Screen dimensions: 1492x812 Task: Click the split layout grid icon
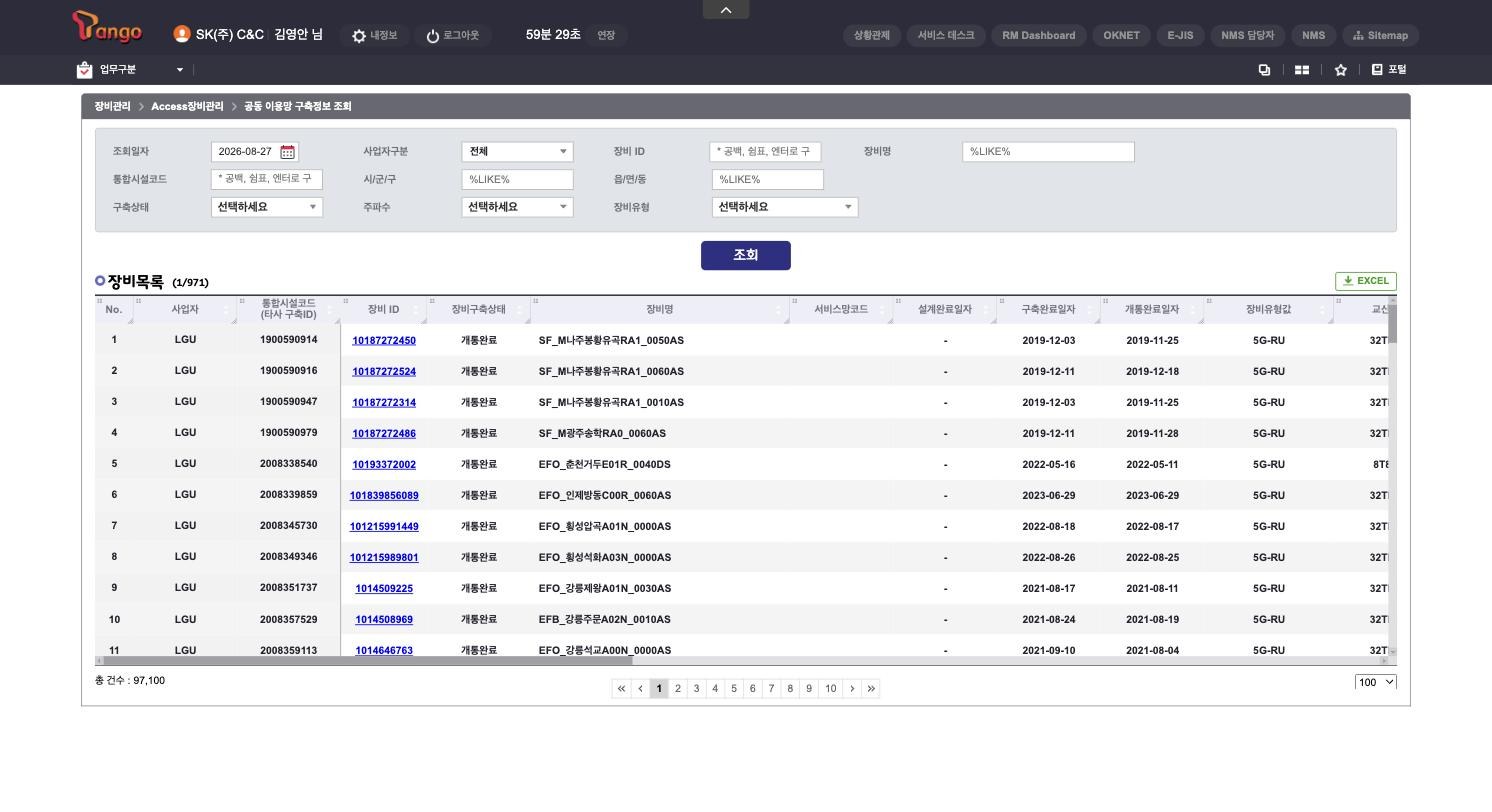tap(1302, 70)
